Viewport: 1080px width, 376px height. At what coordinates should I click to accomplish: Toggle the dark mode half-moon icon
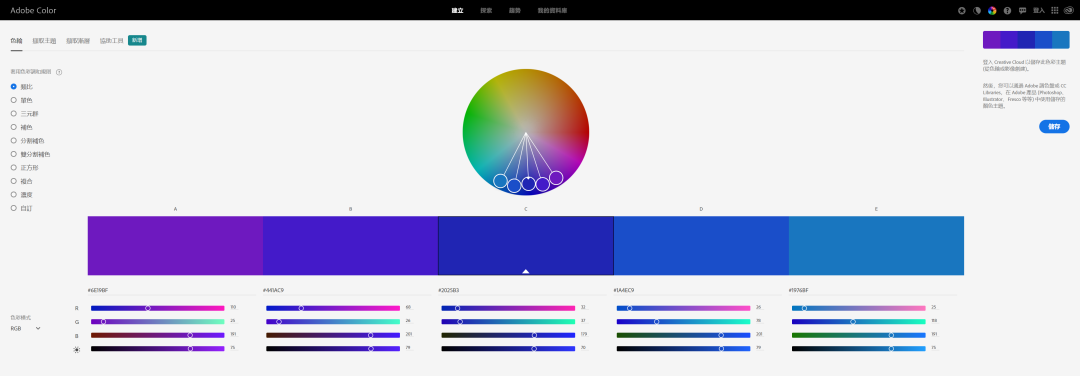click(977, 10)
